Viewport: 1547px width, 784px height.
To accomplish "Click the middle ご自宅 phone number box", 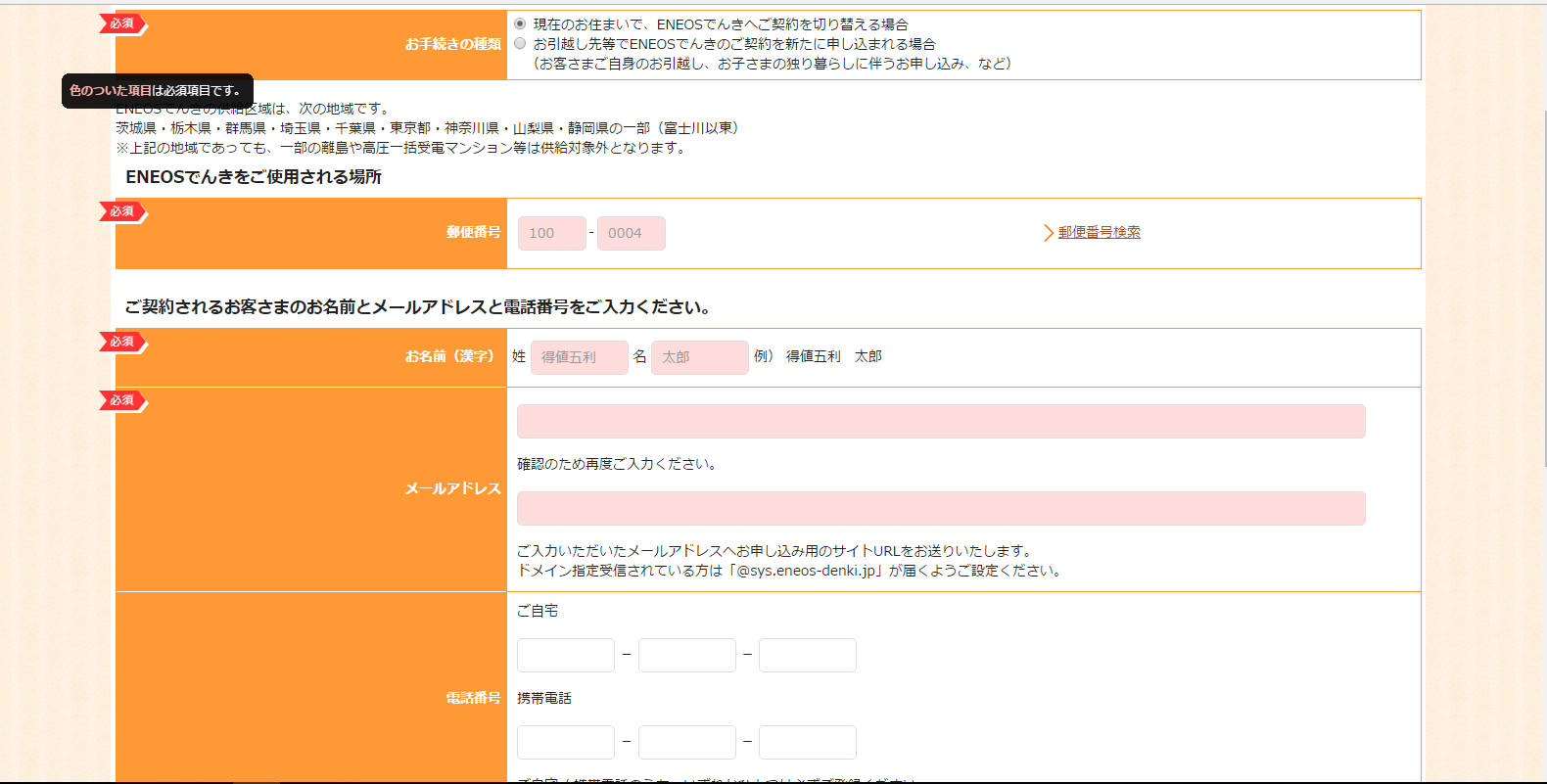I will [687, 655].
